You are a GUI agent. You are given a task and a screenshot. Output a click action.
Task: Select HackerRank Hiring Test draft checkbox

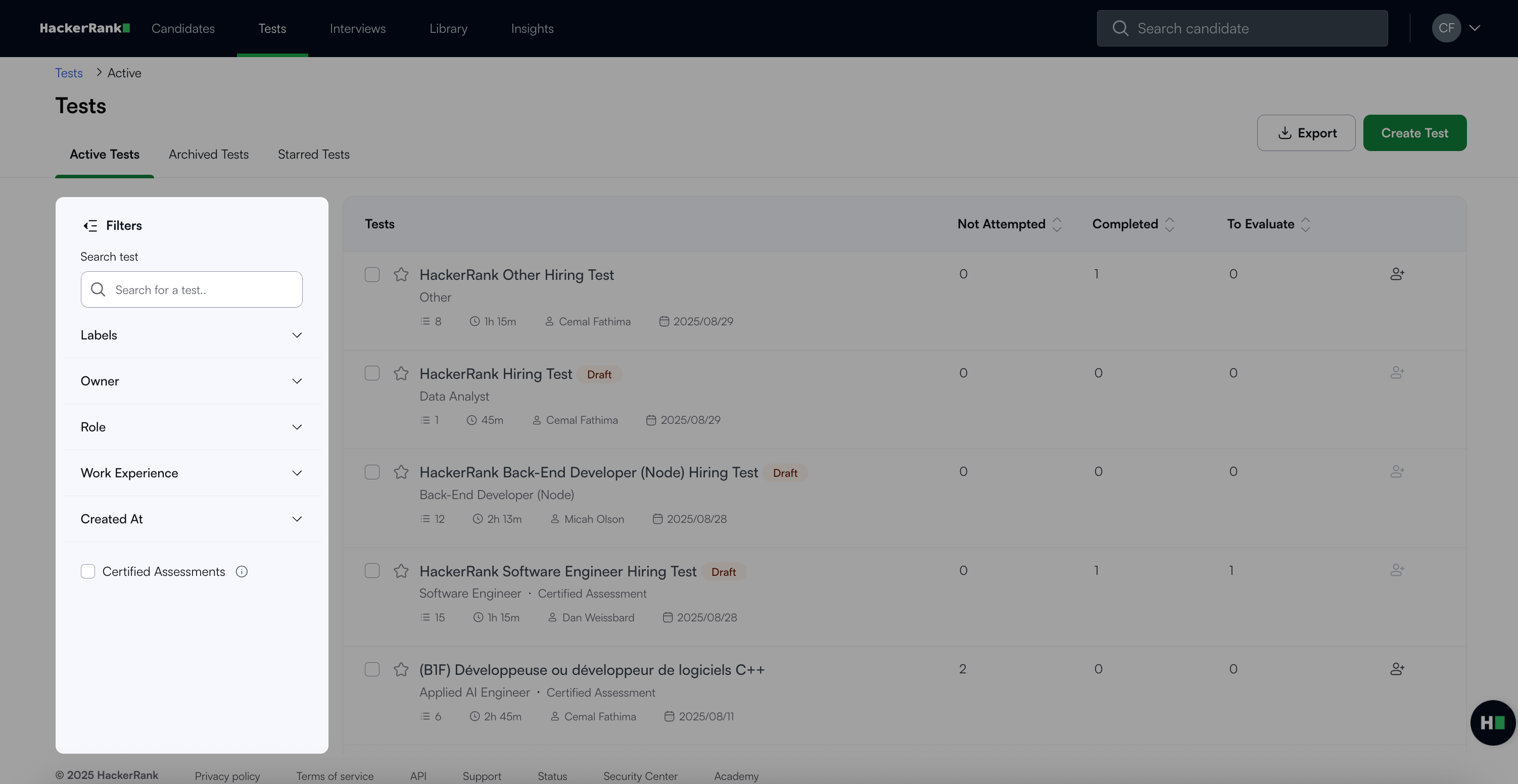click(x=372, y=373)
